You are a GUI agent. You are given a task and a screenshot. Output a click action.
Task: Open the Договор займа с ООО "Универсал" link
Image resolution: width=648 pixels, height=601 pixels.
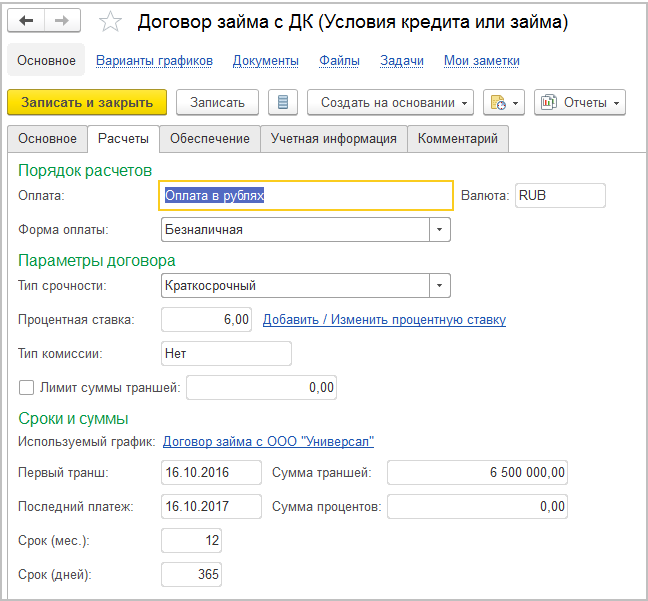click(268, 441)
